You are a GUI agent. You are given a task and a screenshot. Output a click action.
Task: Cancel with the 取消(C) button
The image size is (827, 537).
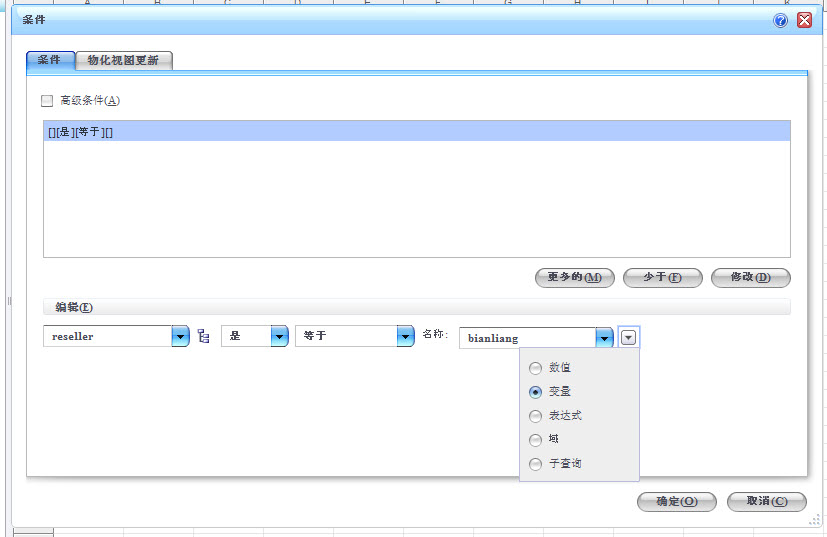(x=767, y=502)
